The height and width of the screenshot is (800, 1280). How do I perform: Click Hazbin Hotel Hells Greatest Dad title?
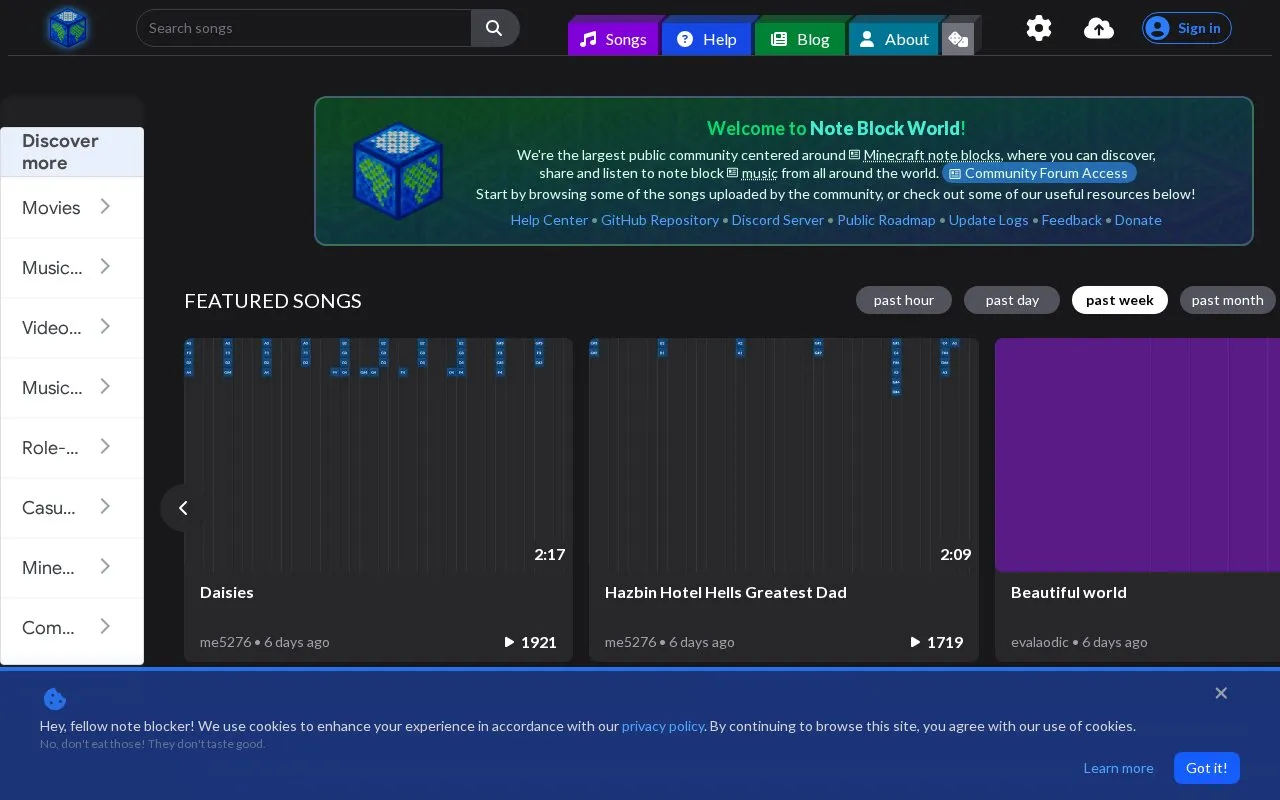pos(726,592)
